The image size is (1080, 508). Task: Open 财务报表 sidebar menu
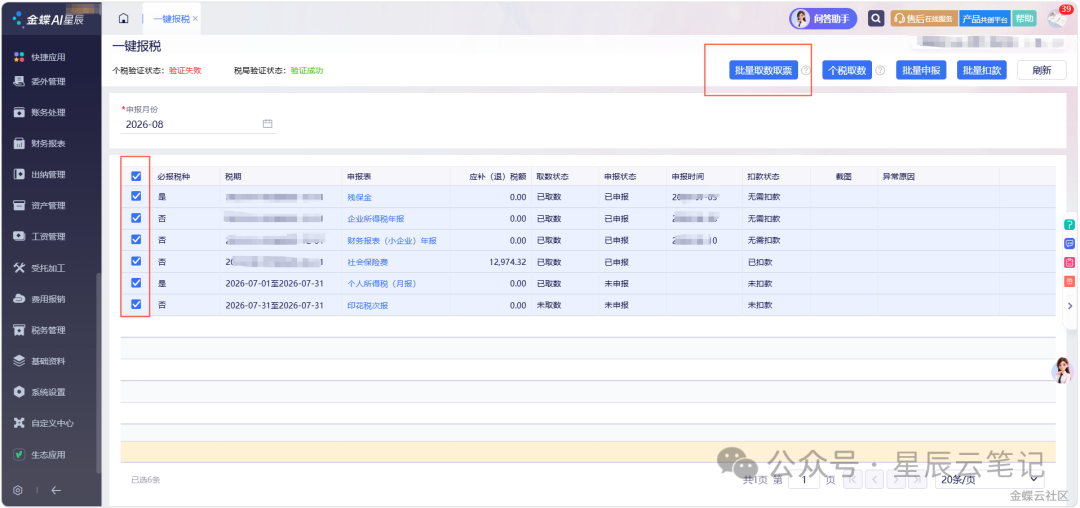[x=48, y=143]
